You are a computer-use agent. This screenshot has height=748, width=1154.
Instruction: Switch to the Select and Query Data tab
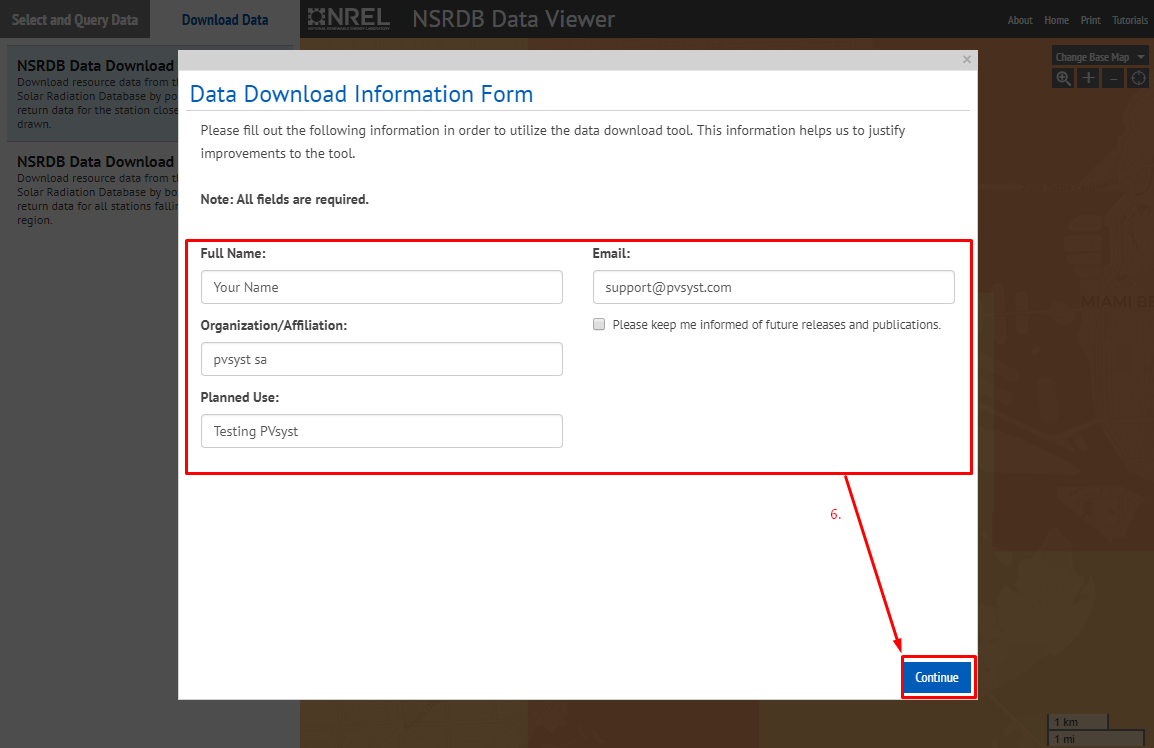(74, 20)
